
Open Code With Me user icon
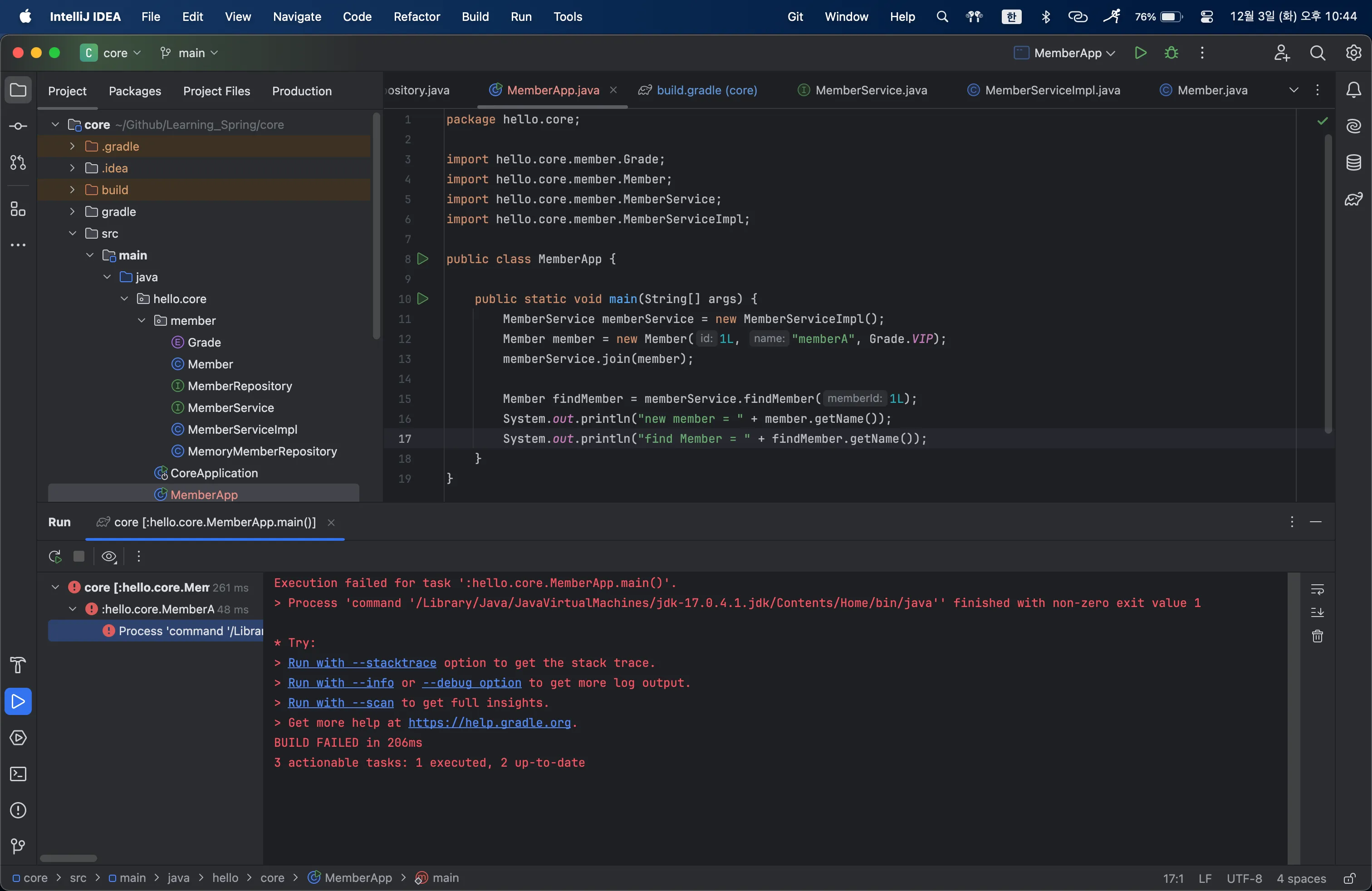tap(1282, 53)
